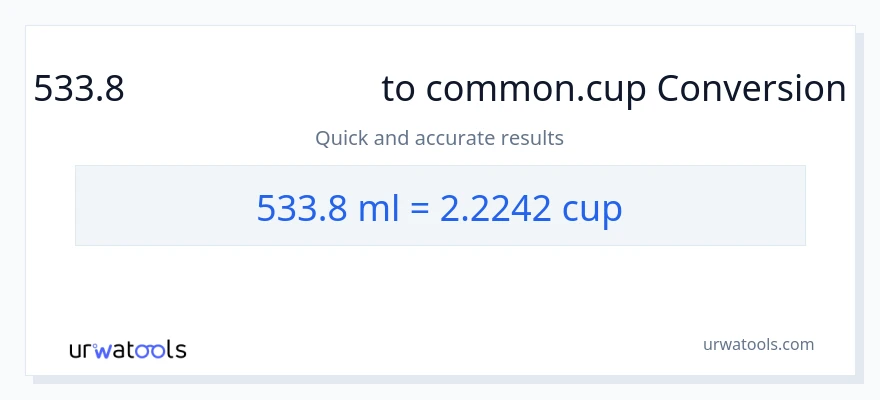880x400 pixels.
Task: Click the urwatools logo
Action: point(127,350)
